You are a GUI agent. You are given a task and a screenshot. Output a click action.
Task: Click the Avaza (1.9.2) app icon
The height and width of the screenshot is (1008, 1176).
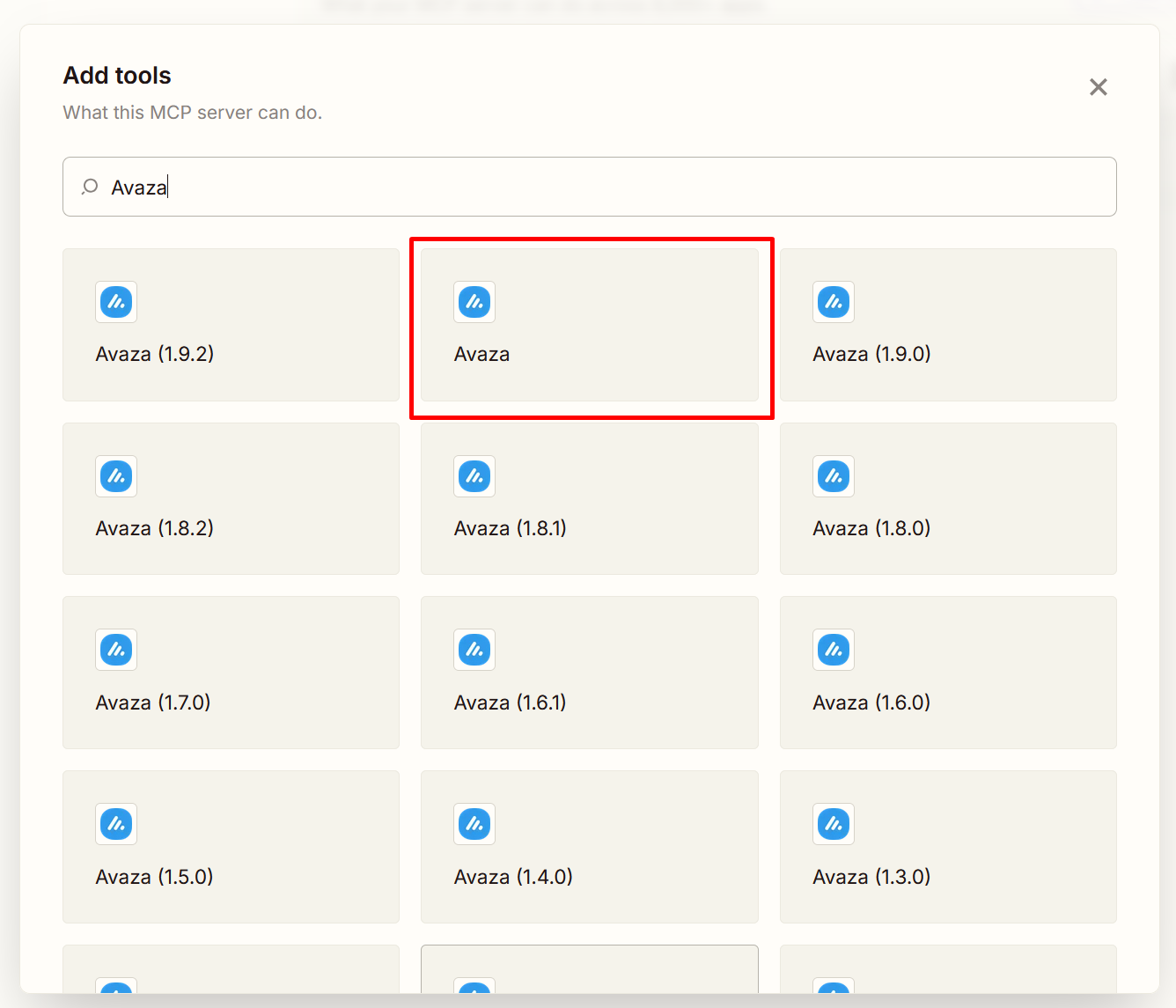point(116,302)
